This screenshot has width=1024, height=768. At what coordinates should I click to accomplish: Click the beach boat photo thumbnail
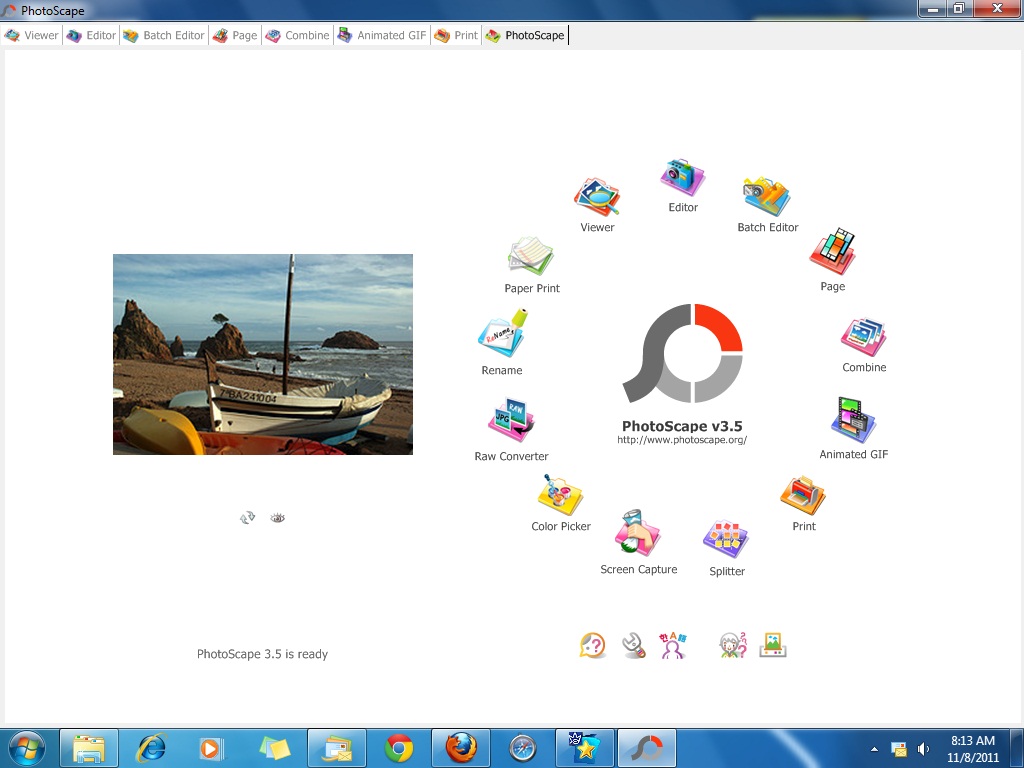tap(263, 354)
